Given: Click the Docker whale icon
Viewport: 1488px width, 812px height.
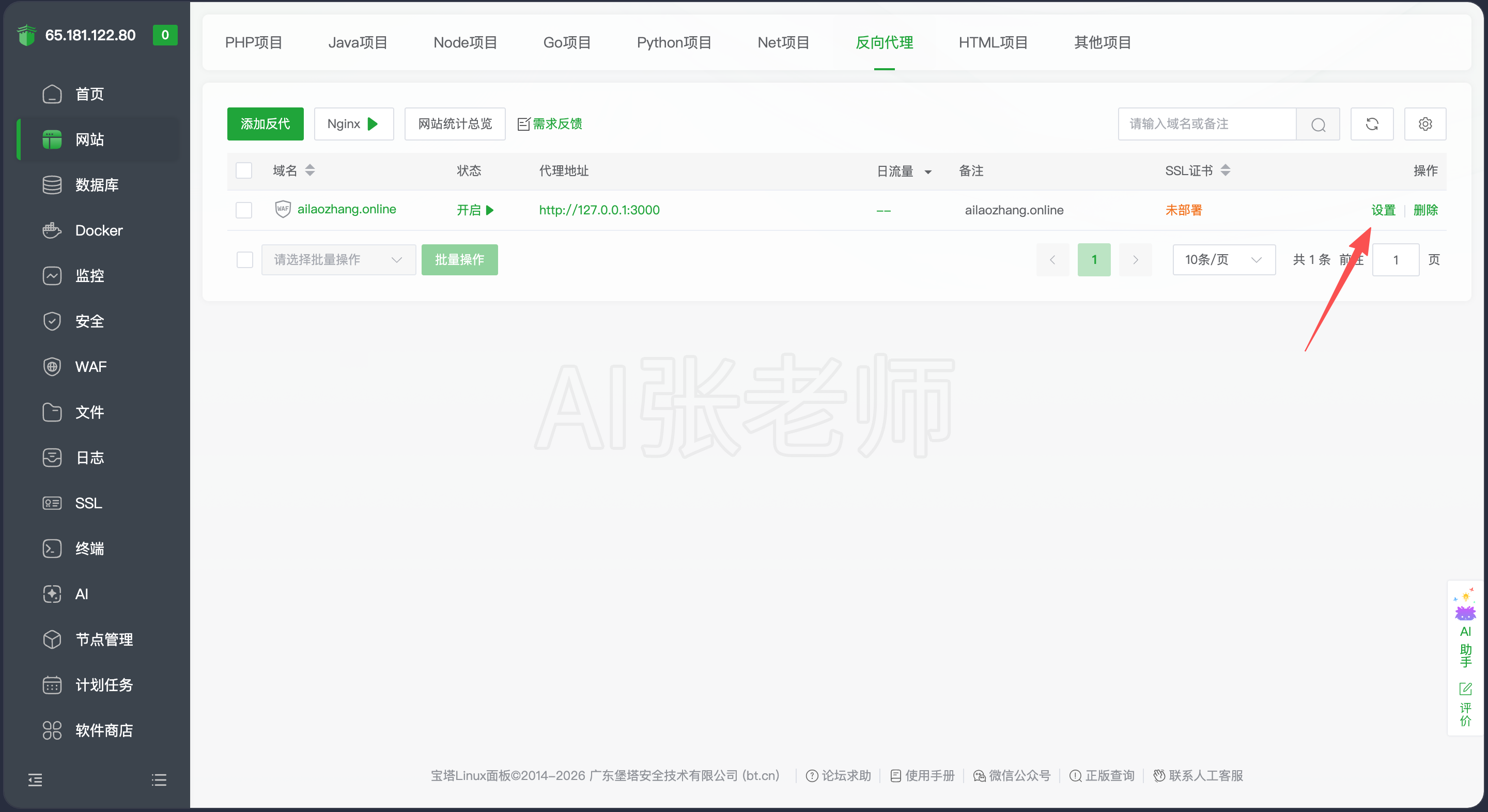Looking at the screenshot, I should pos(52,230).
